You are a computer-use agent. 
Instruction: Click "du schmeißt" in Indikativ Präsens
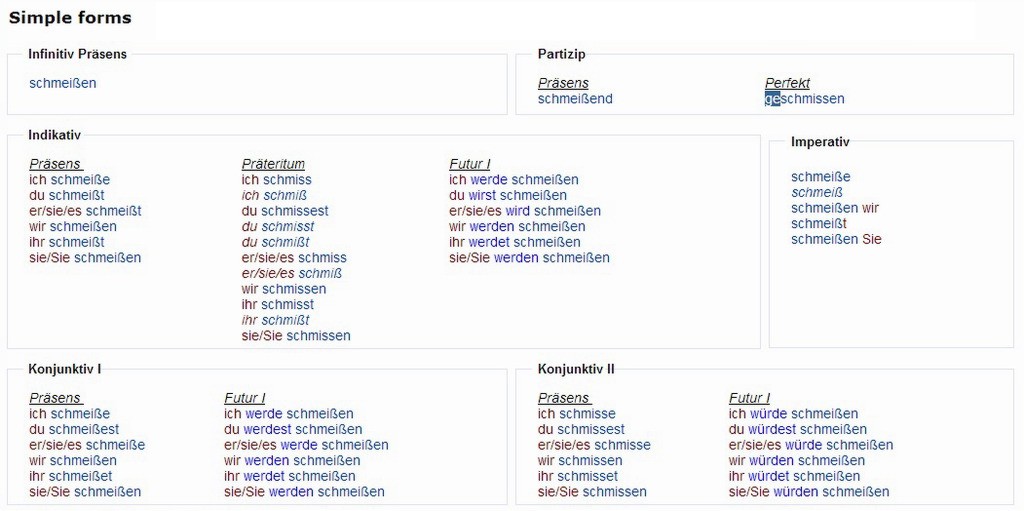point(67,195)
